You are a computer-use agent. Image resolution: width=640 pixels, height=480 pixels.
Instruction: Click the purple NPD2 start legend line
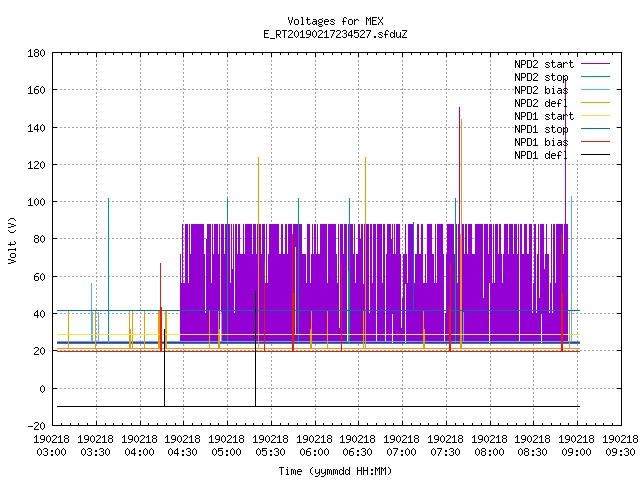pos(596,64)
